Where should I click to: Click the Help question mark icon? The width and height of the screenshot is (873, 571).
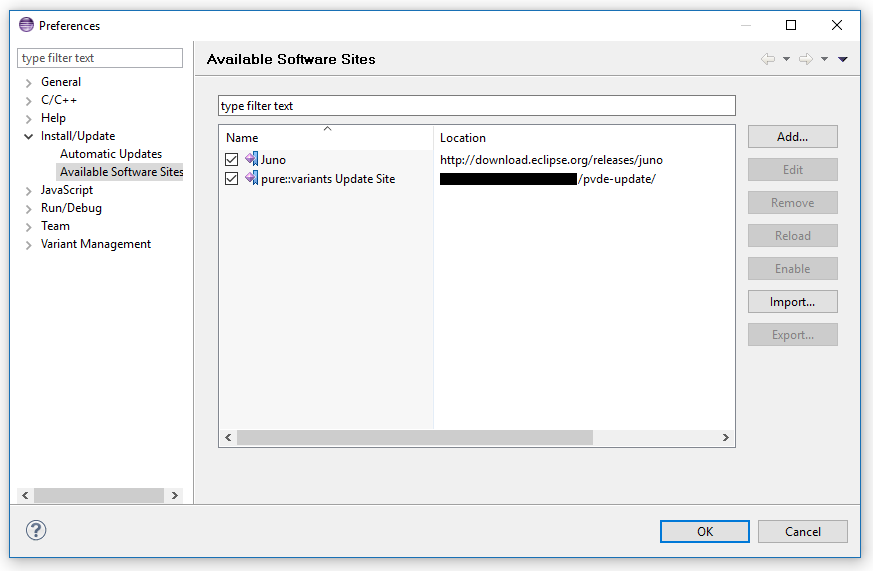pos(37,531)
